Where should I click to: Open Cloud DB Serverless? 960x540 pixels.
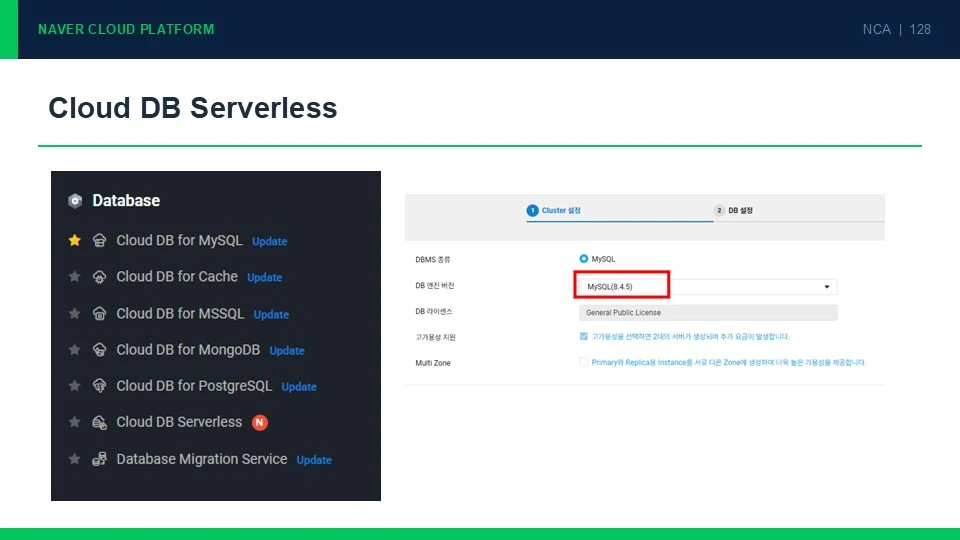tap(179, 422)
